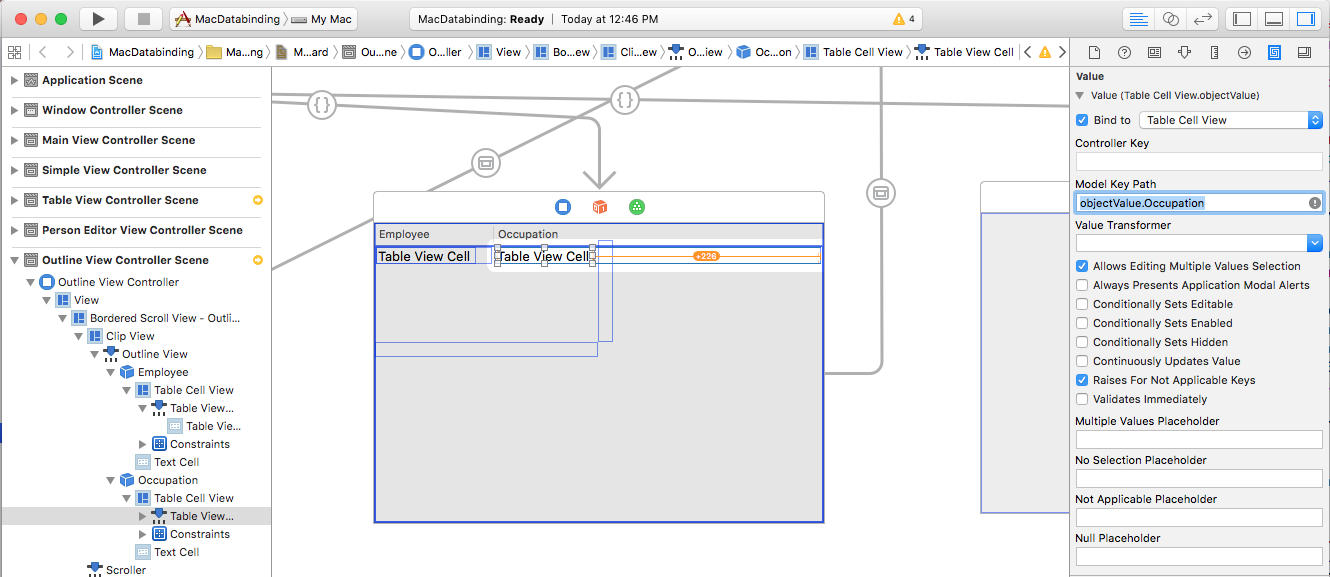Image resolution: width=1330 pixels, height=577 pixels.
Task: Click the Model Key Path field
Action: pyautogui.click(x=1199, y=203)
